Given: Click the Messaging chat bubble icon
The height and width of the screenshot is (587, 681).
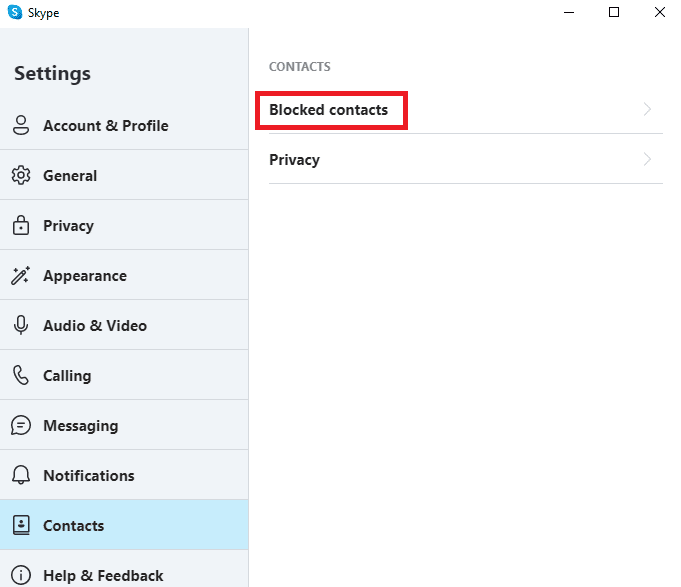Looking at the screenshot, I should 21,425.
